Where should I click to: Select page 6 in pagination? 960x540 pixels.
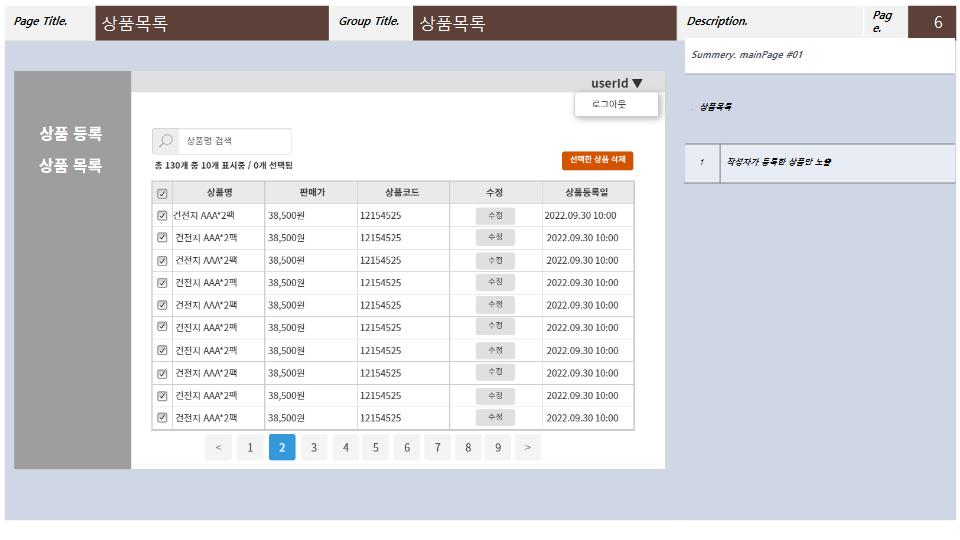point(407,448)
